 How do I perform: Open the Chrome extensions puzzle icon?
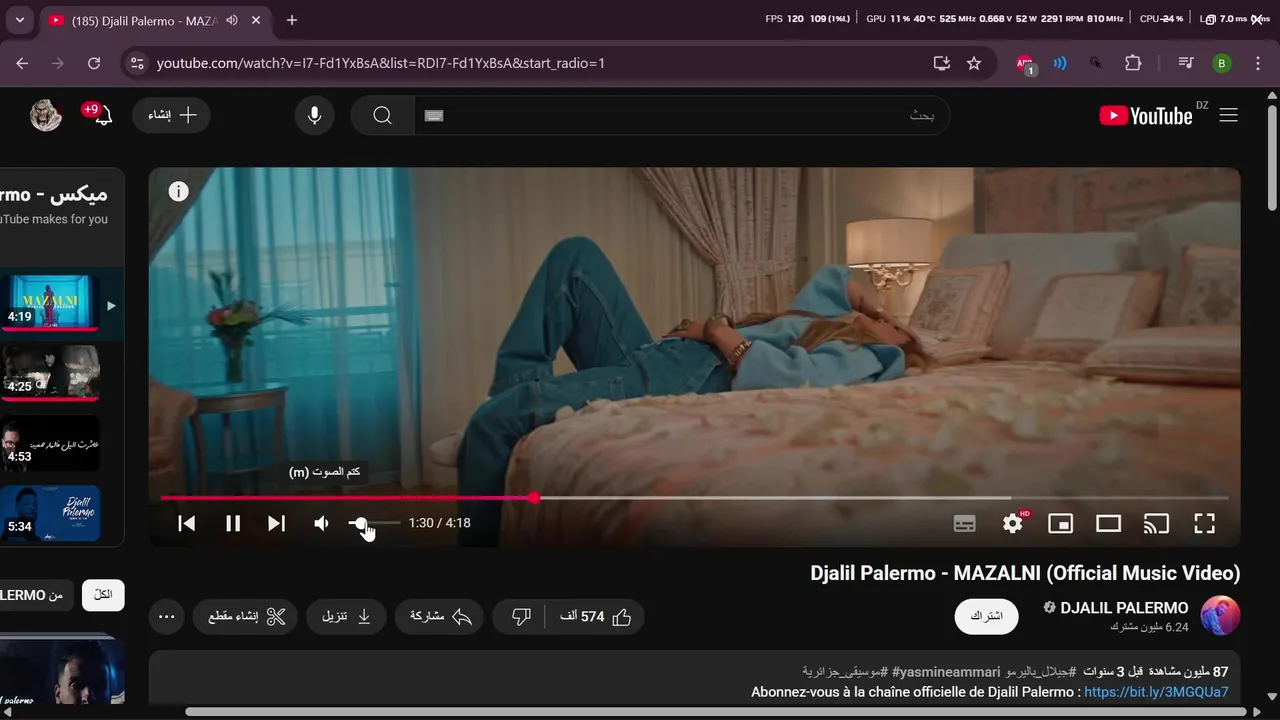(1133, 63)
